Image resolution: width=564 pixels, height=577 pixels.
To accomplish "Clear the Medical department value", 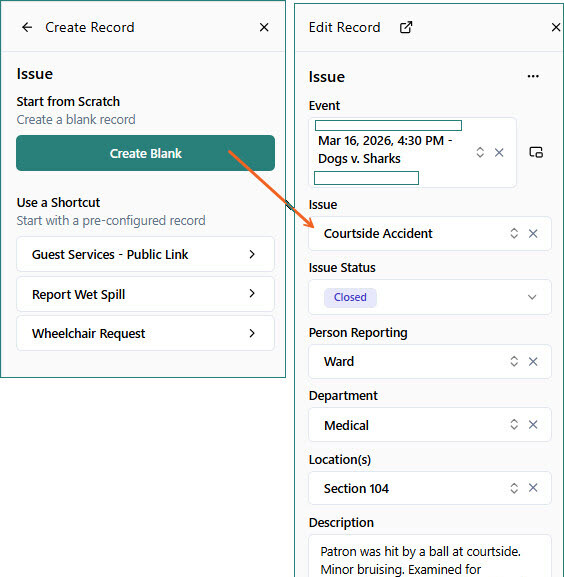I will (x=533, y=425).
